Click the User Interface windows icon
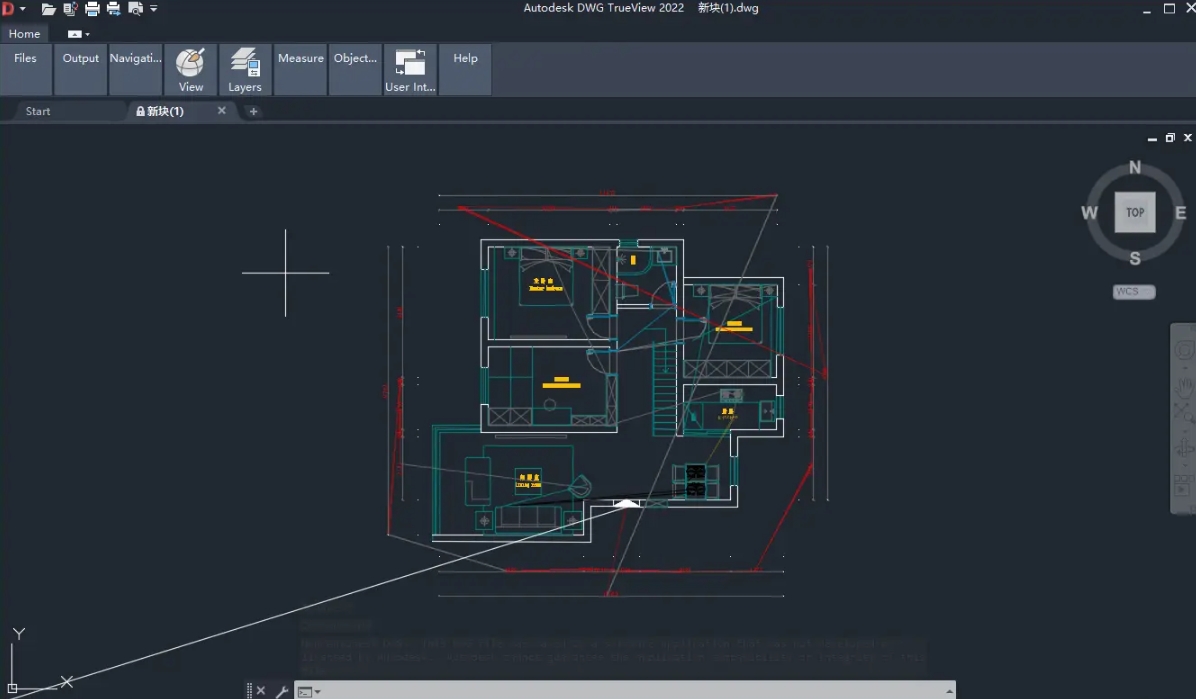Screen dimensions: 1196x699 (x=410, y=62)
